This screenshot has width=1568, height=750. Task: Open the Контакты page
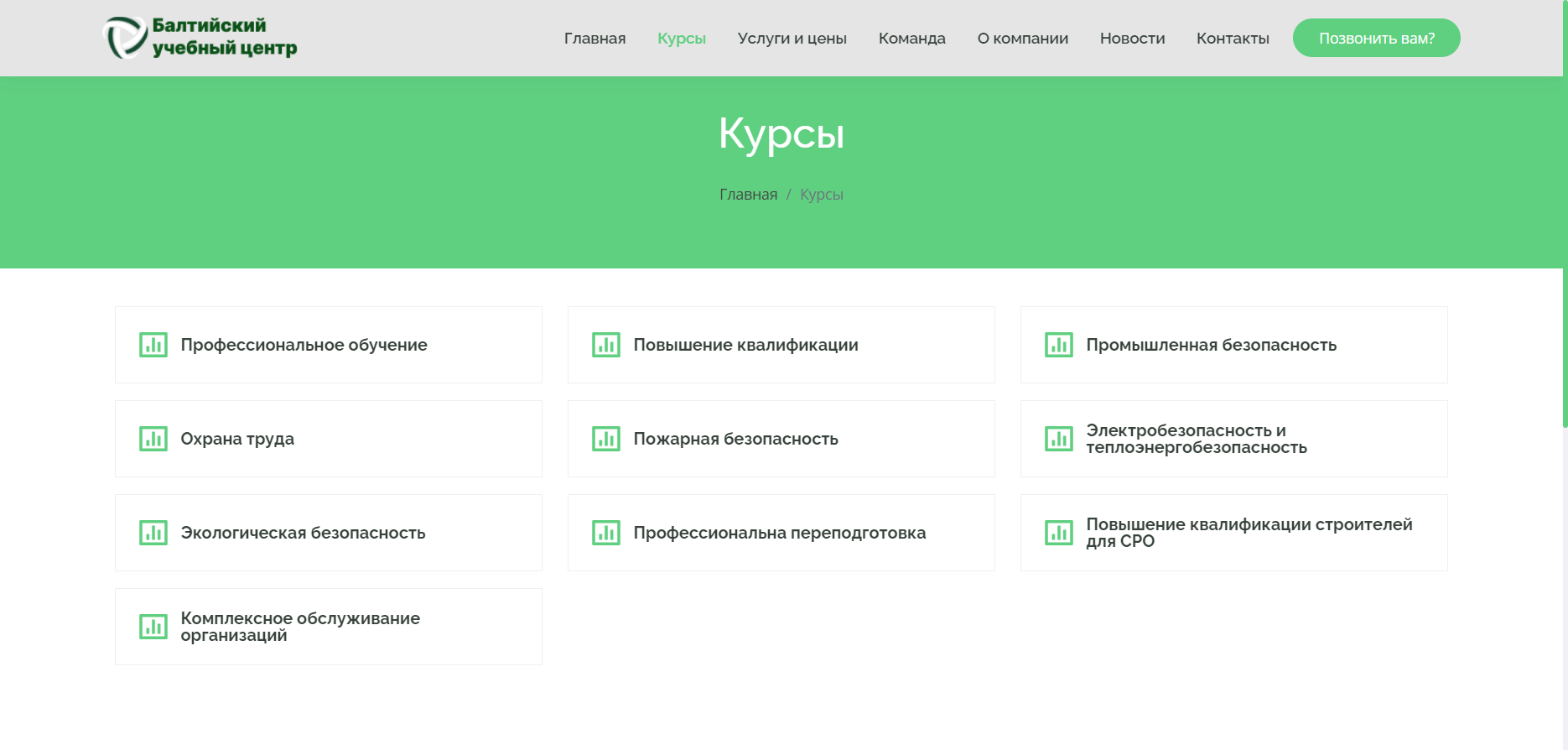coord(1232,39)
